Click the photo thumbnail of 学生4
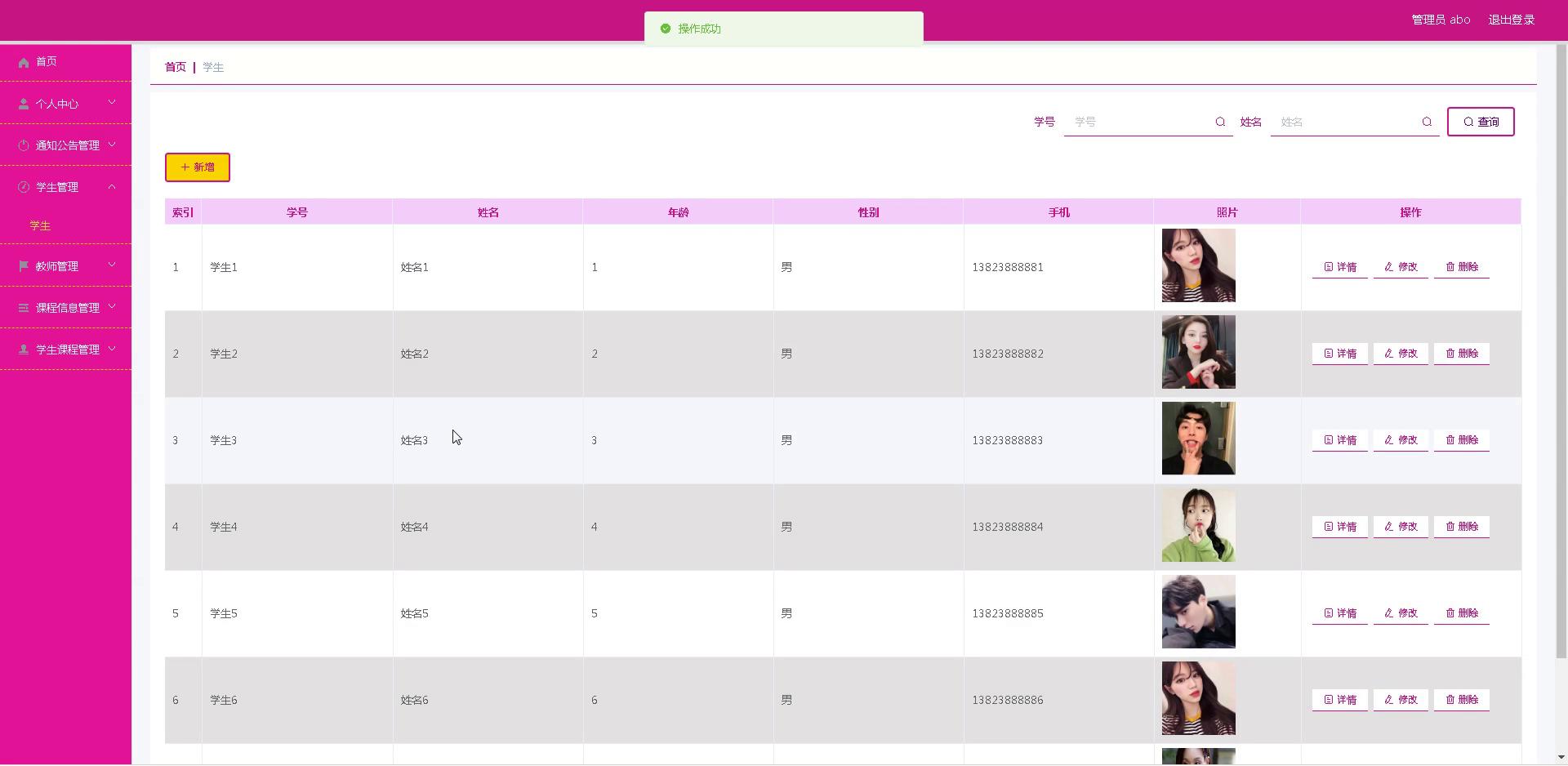1568x766 pixels. point(1198,525)
